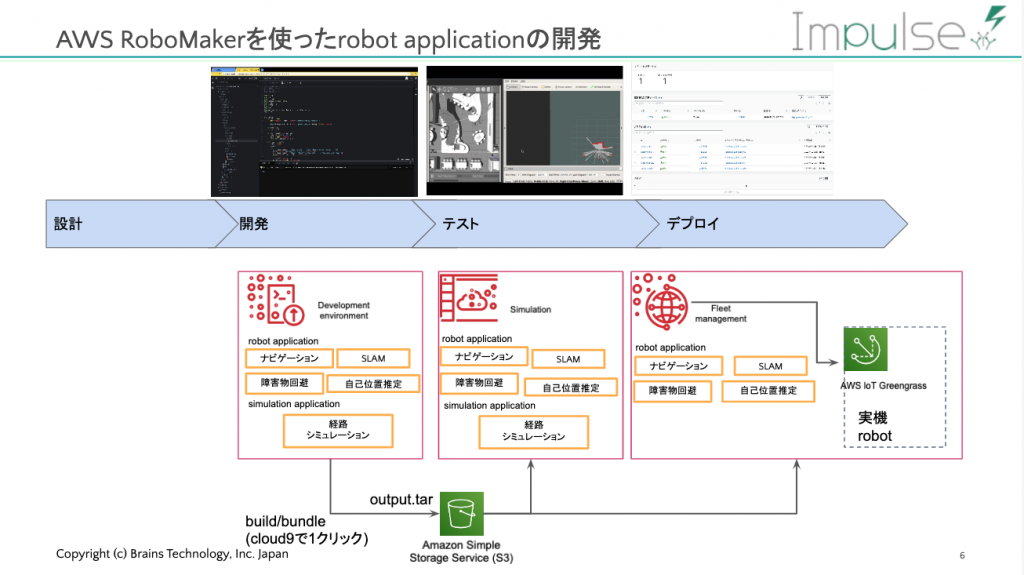Click the AWS IoT Greengrass icon
This screenshot has height=575, width=1024.
865,350
